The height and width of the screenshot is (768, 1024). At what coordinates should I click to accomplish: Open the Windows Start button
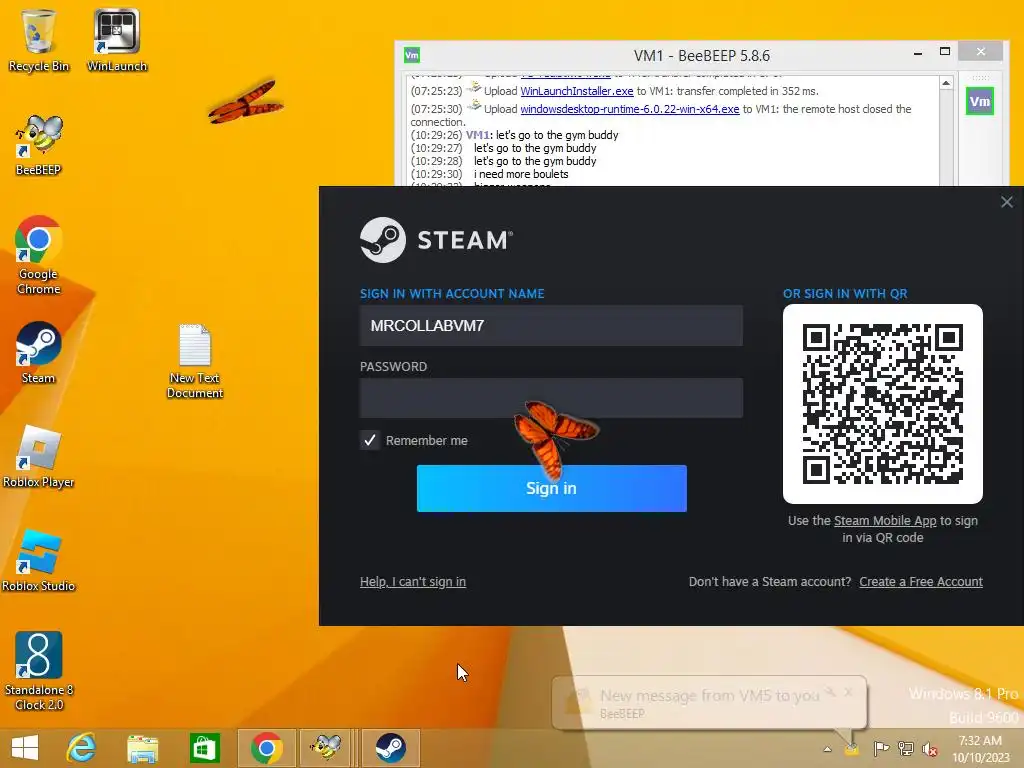pyautogui.click(x=25, y=748)
